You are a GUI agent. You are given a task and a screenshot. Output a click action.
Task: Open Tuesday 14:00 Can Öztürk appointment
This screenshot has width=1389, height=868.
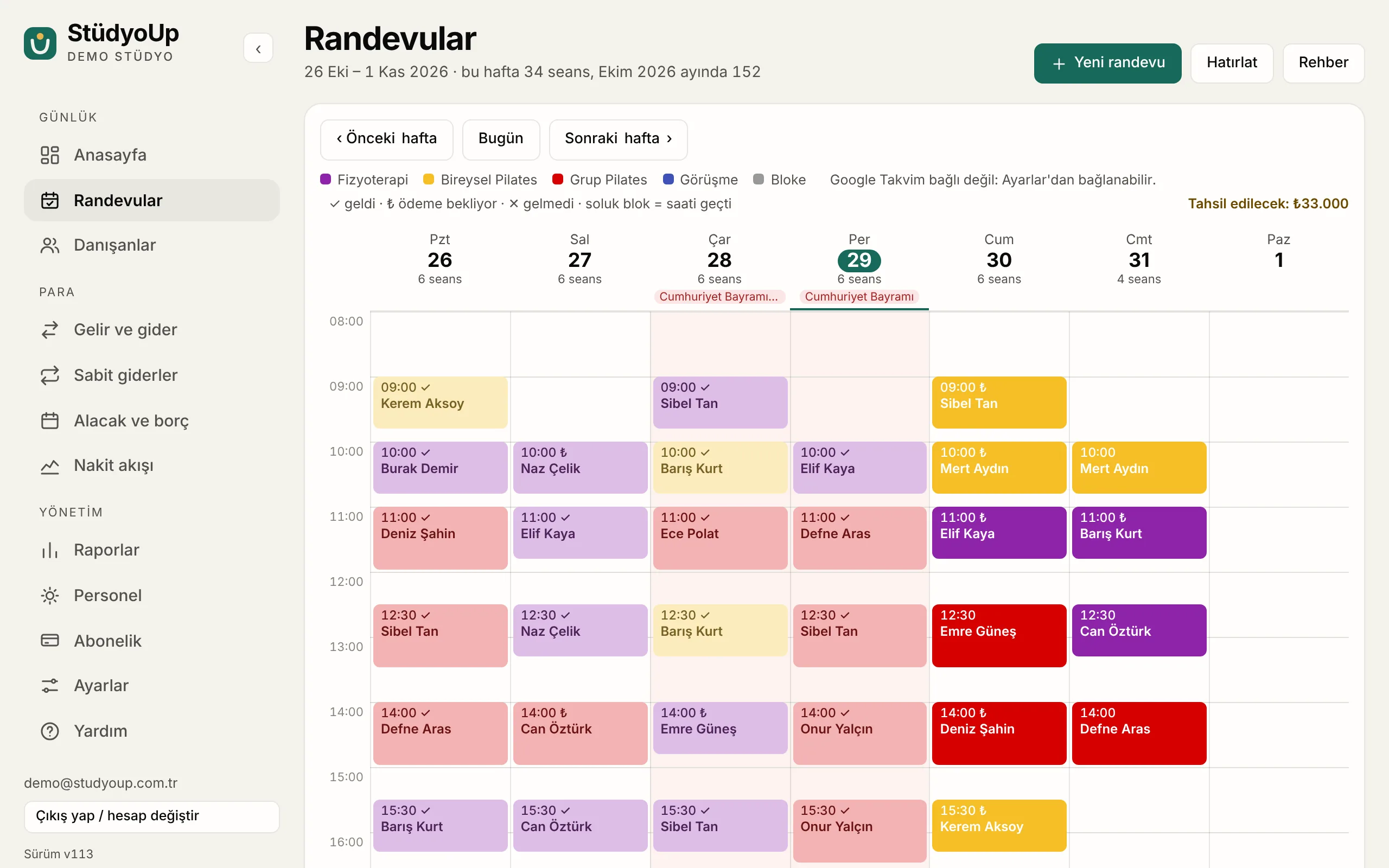(580, 733)
